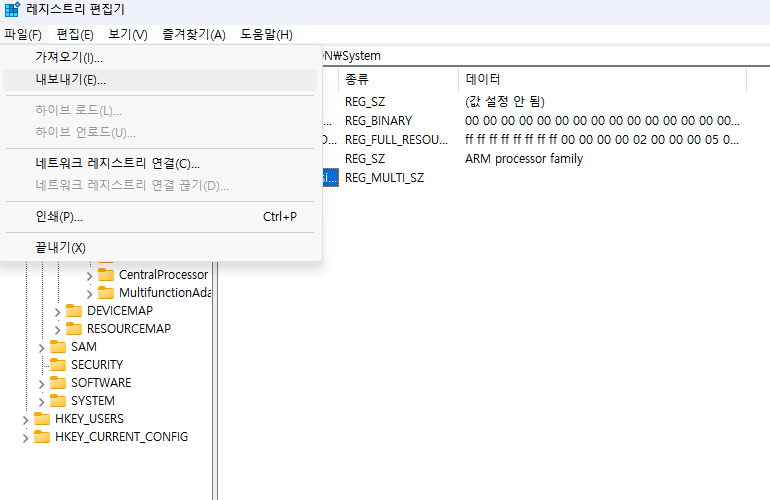Expand the MultifunctionAdapter key chevron
Screen dimensions: 770x500
(x=89, y=293)
